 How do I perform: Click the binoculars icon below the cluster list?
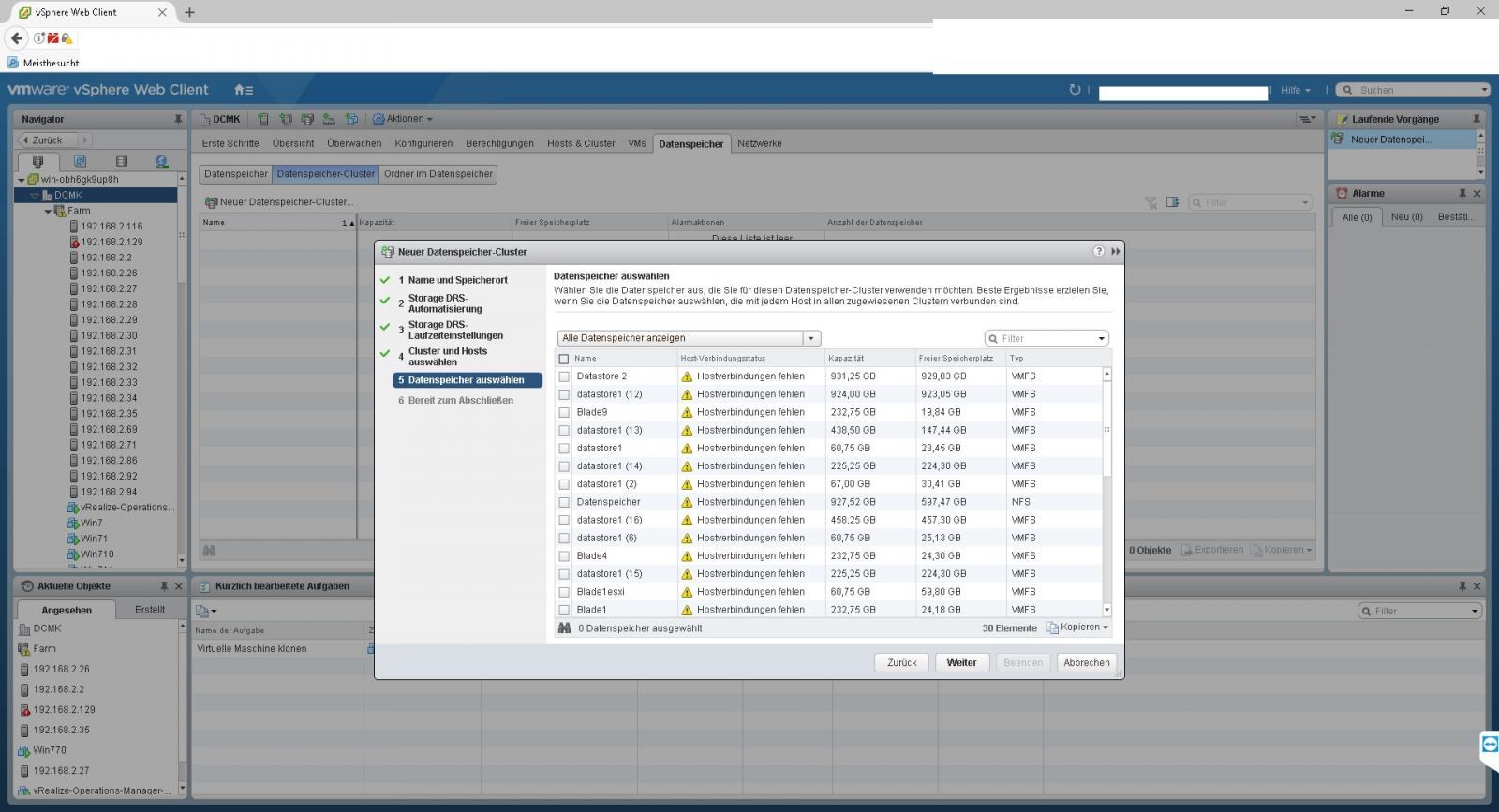point(209,551)
